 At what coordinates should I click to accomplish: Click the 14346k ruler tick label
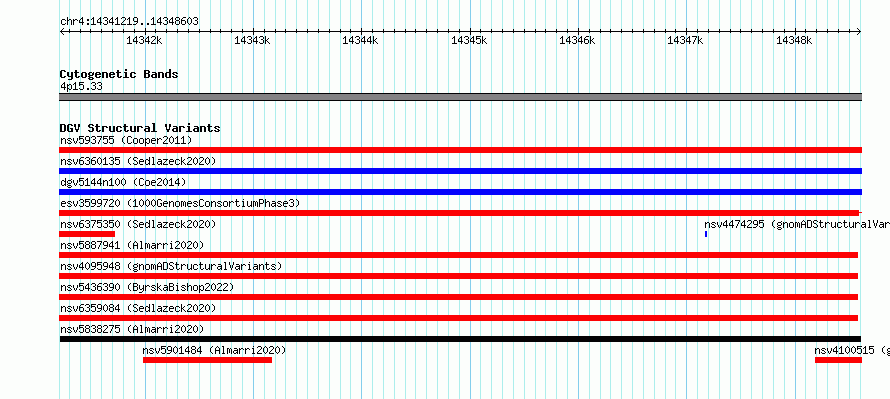[578, 40]
